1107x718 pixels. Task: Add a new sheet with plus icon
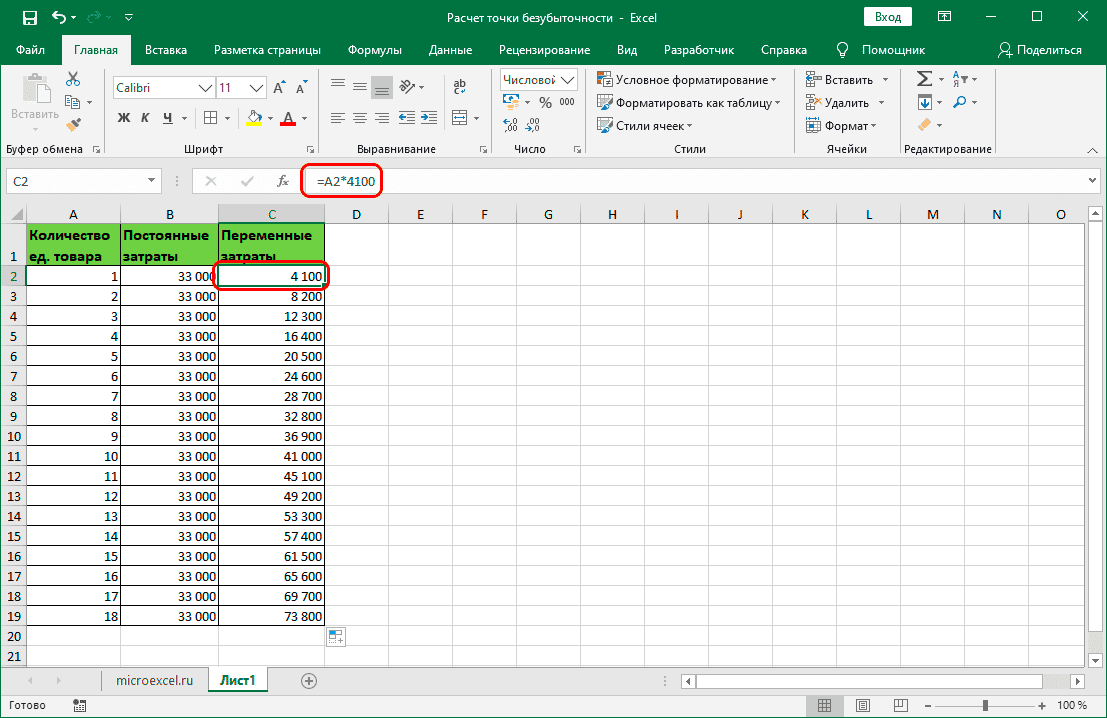point(309,681)
